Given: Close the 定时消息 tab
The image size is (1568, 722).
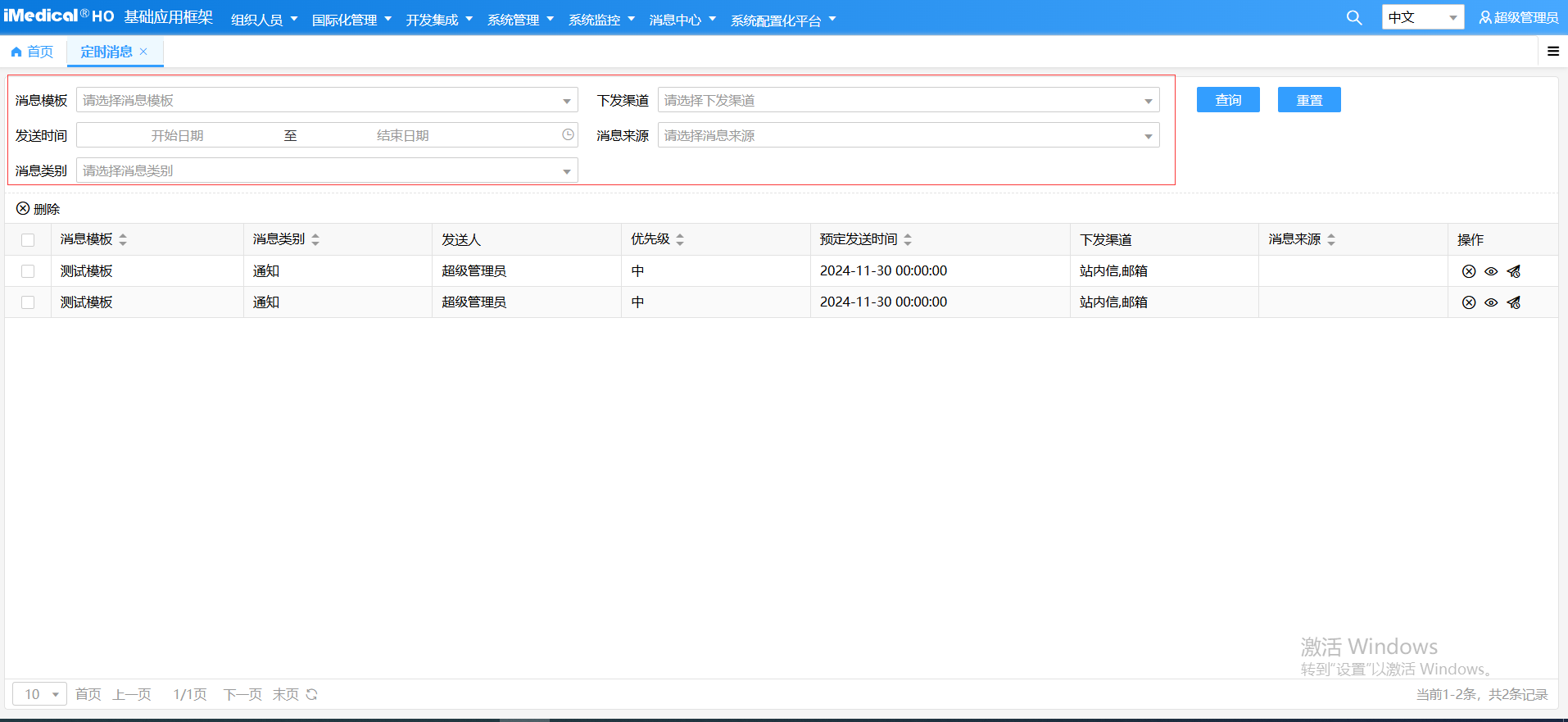Looking at the screenshot, I should coord(143,52).
